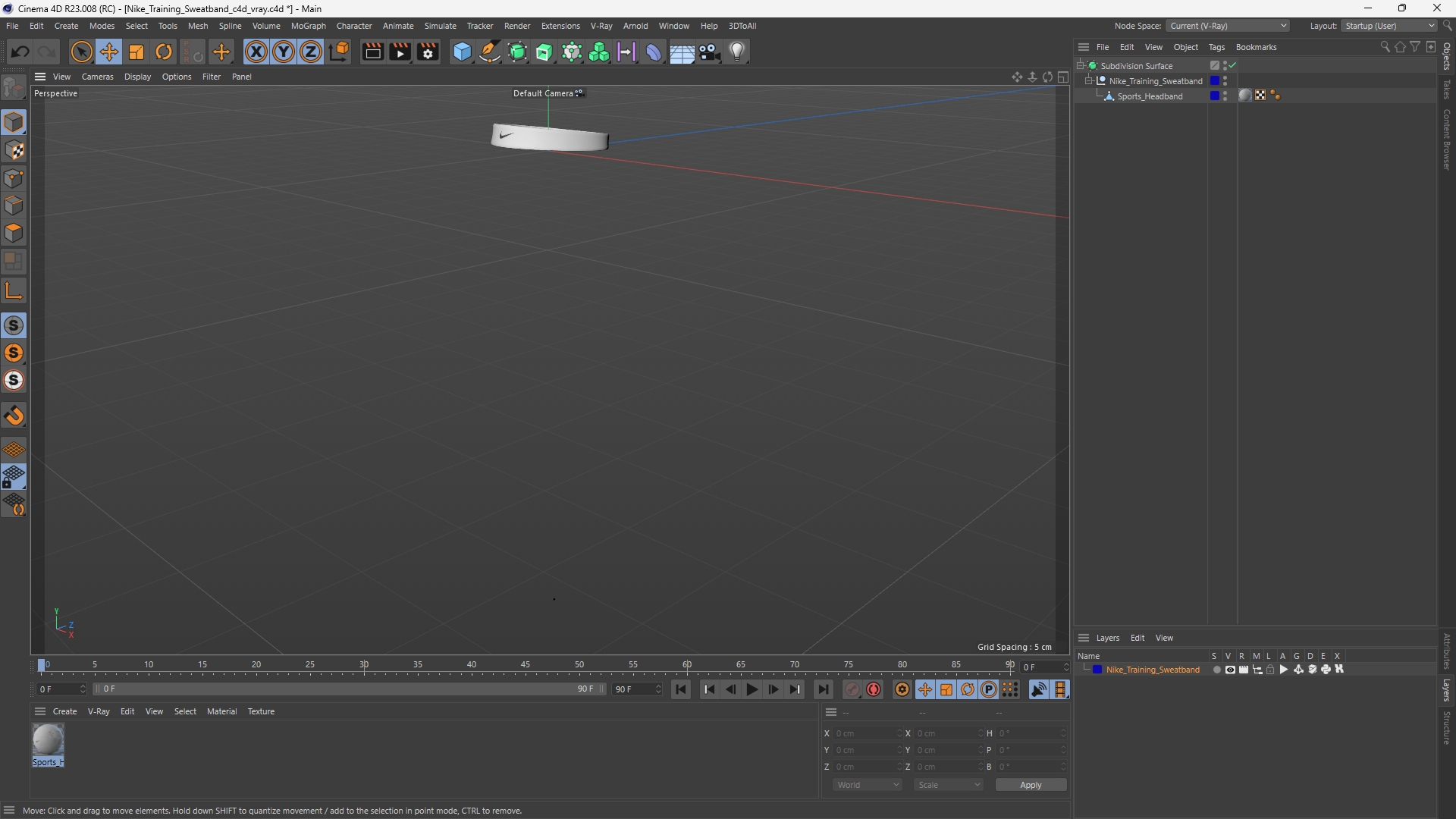The width and height of the screenshot is (1456, 819).
Task: Toggle X axis lock
Action: click(256, 52)
